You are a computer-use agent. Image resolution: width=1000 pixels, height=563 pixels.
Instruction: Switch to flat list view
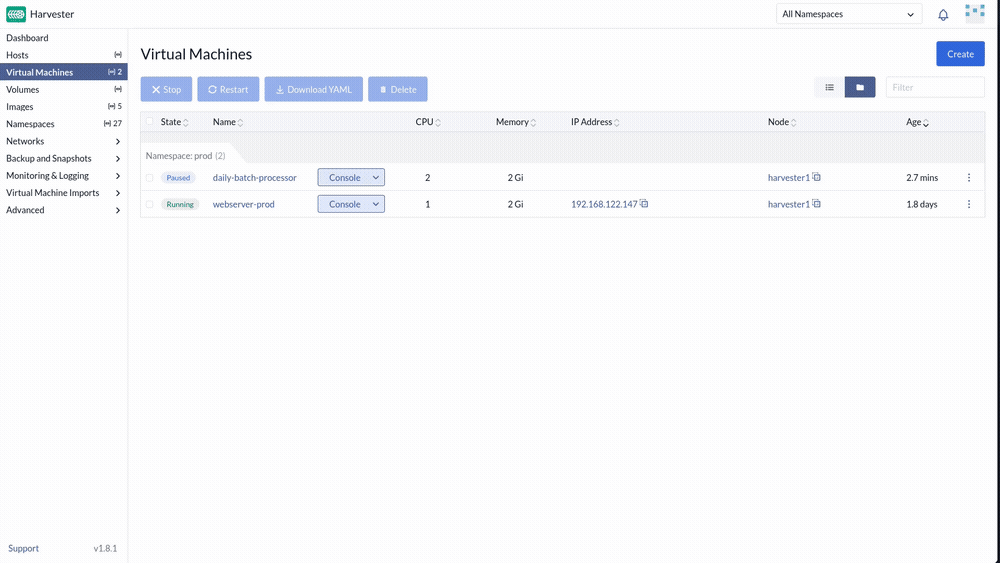click(x=829, y=87)
